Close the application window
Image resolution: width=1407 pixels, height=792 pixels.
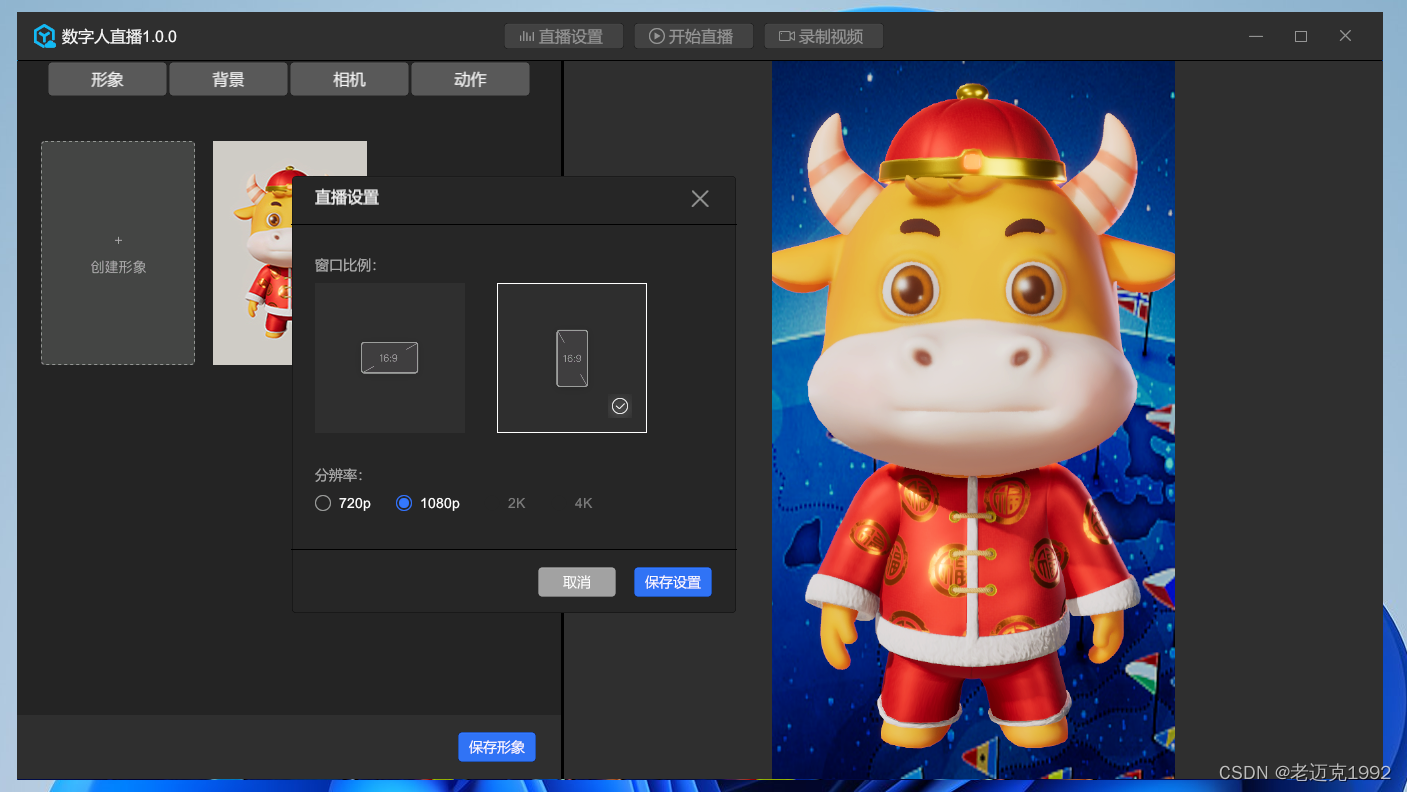(1345, 36)
